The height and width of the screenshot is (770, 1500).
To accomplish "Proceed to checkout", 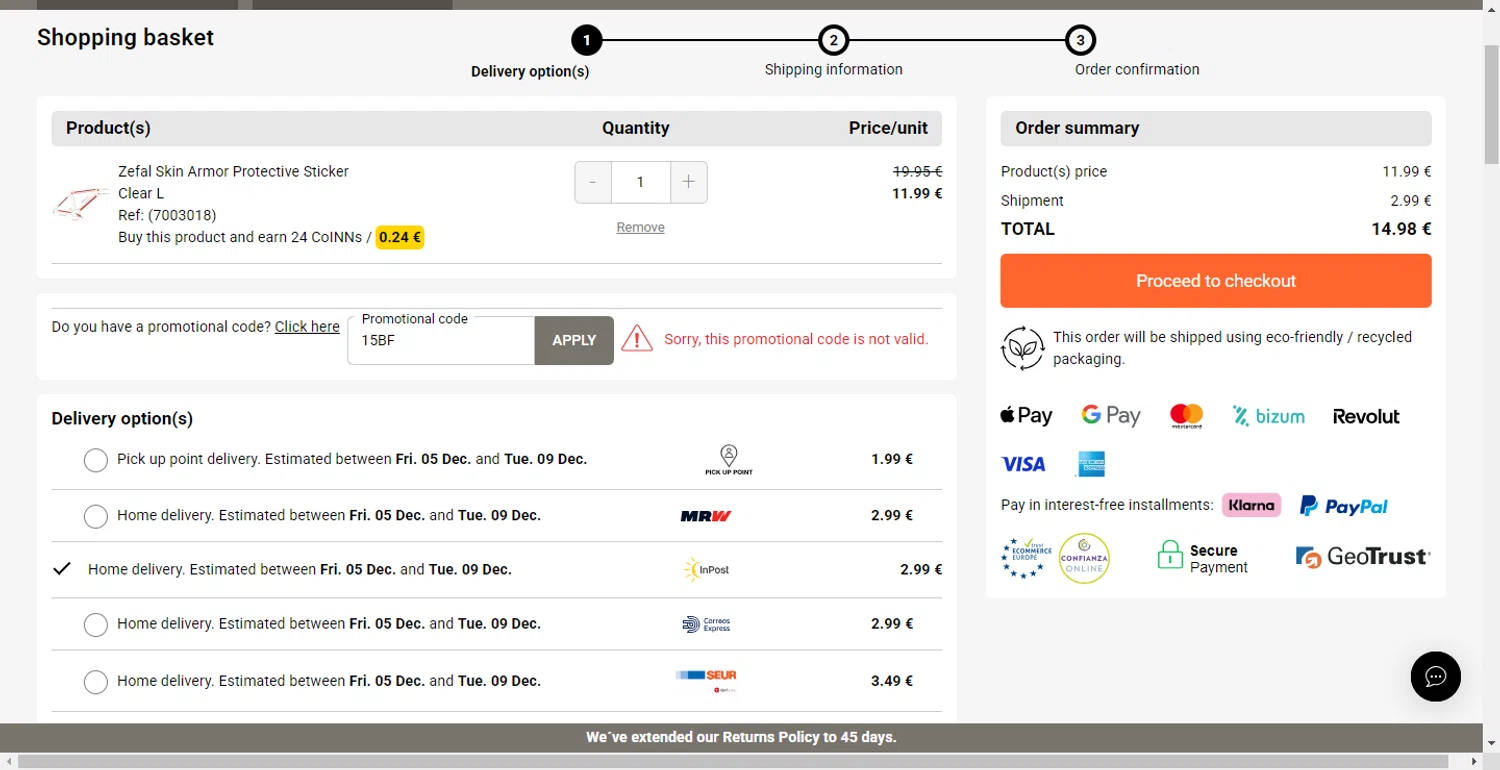I will pos(1216,281).
